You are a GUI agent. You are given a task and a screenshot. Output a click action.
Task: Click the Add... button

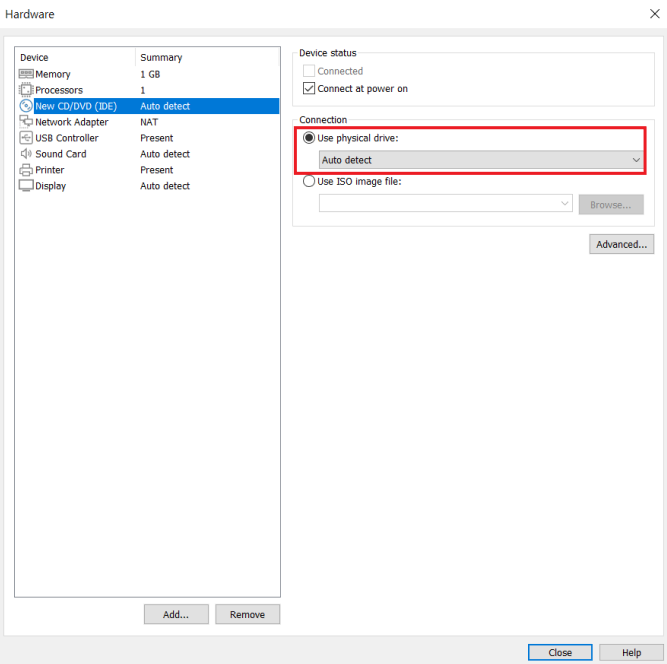(x=176, y=614)
